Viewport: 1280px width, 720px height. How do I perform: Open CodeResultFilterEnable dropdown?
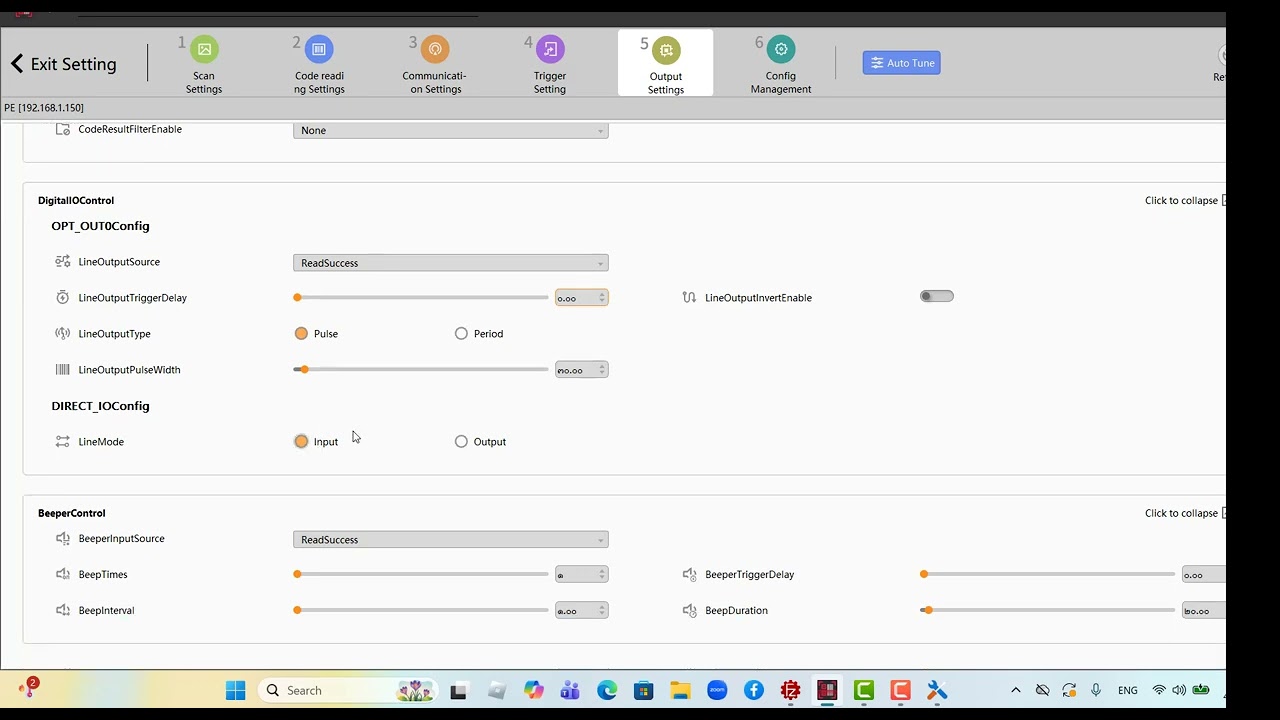point(450,130)
